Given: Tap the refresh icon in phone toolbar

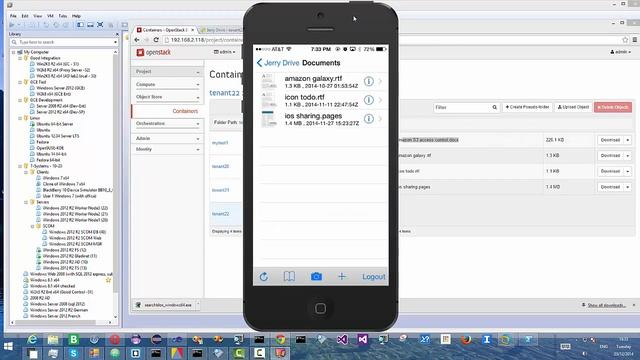Looking at the screenshot, I should [x=264, y=277].
